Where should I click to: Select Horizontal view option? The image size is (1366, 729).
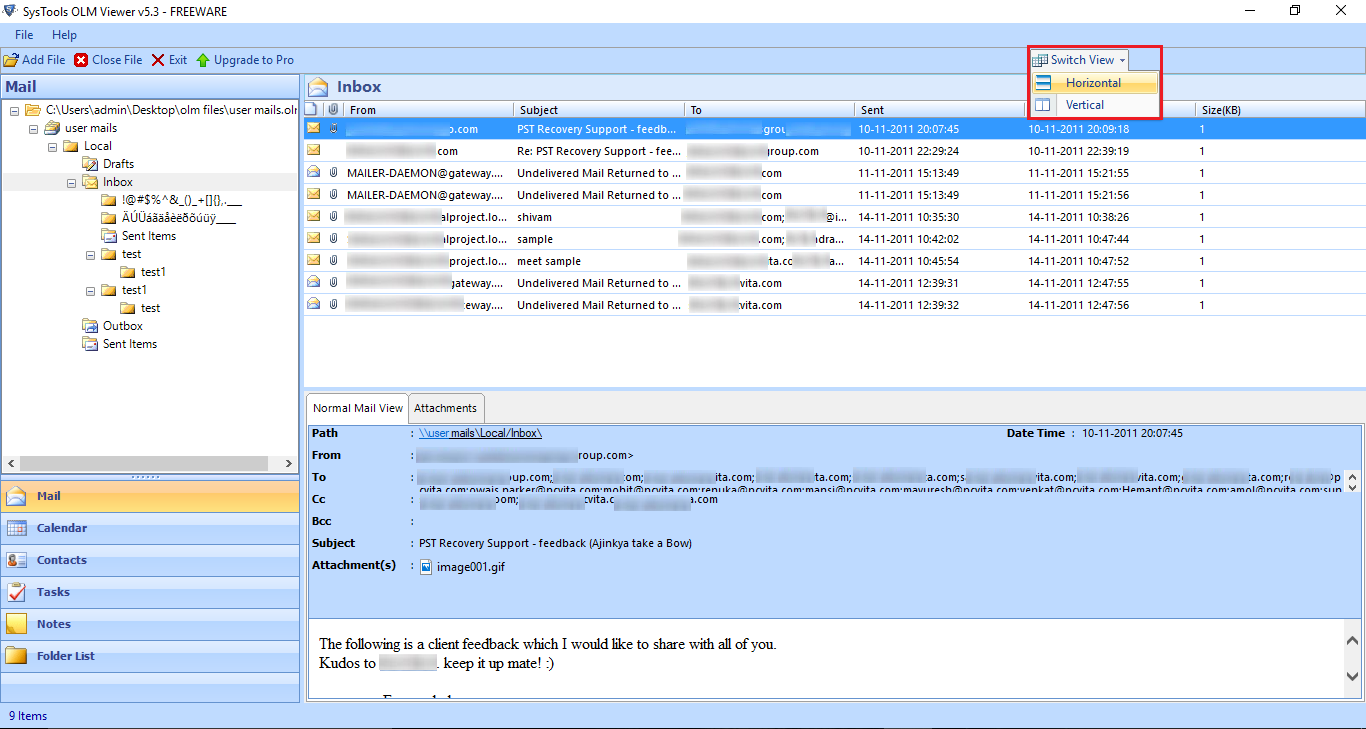1095,83
